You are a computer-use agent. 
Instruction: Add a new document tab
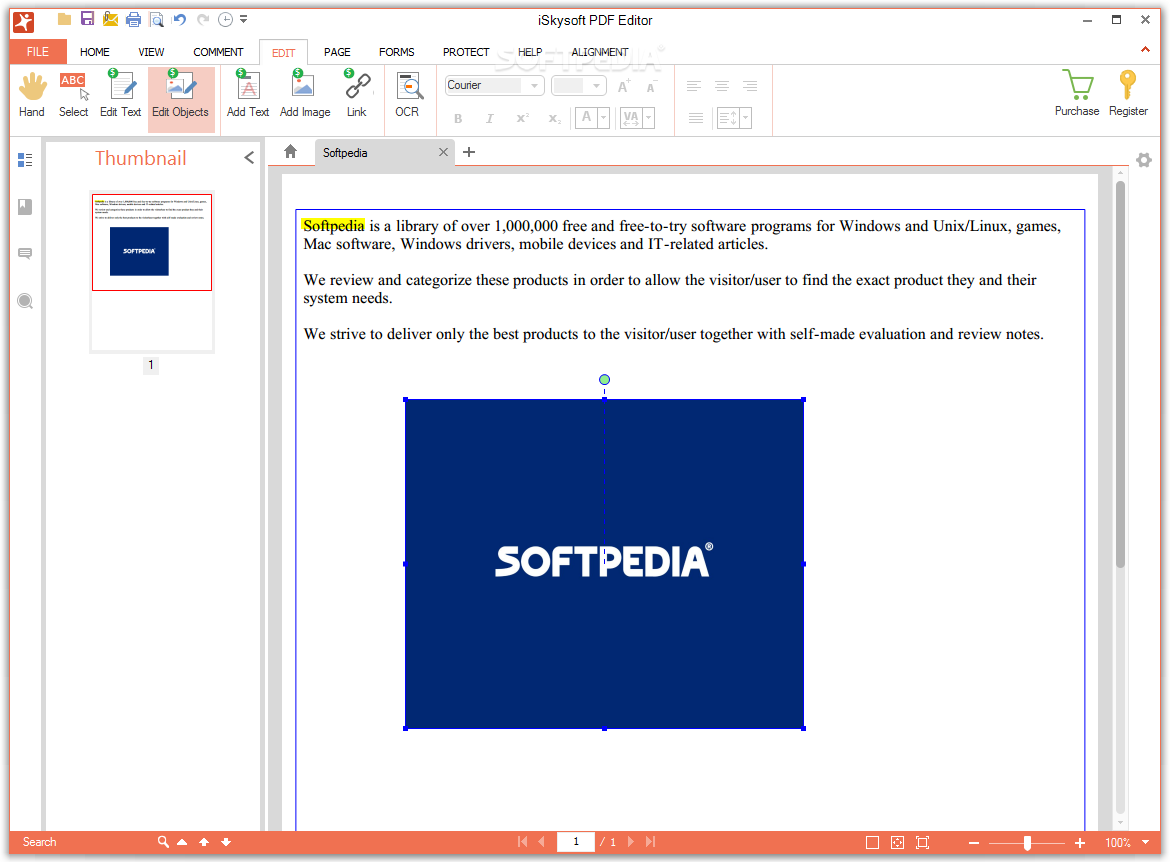(x=469, y=152)
